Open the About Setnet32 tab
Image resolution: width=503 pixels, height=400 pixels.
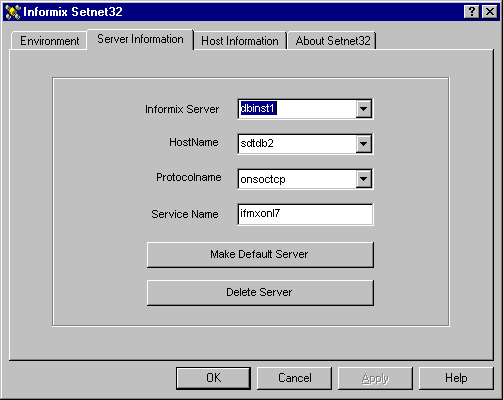(x=332, y=41)
